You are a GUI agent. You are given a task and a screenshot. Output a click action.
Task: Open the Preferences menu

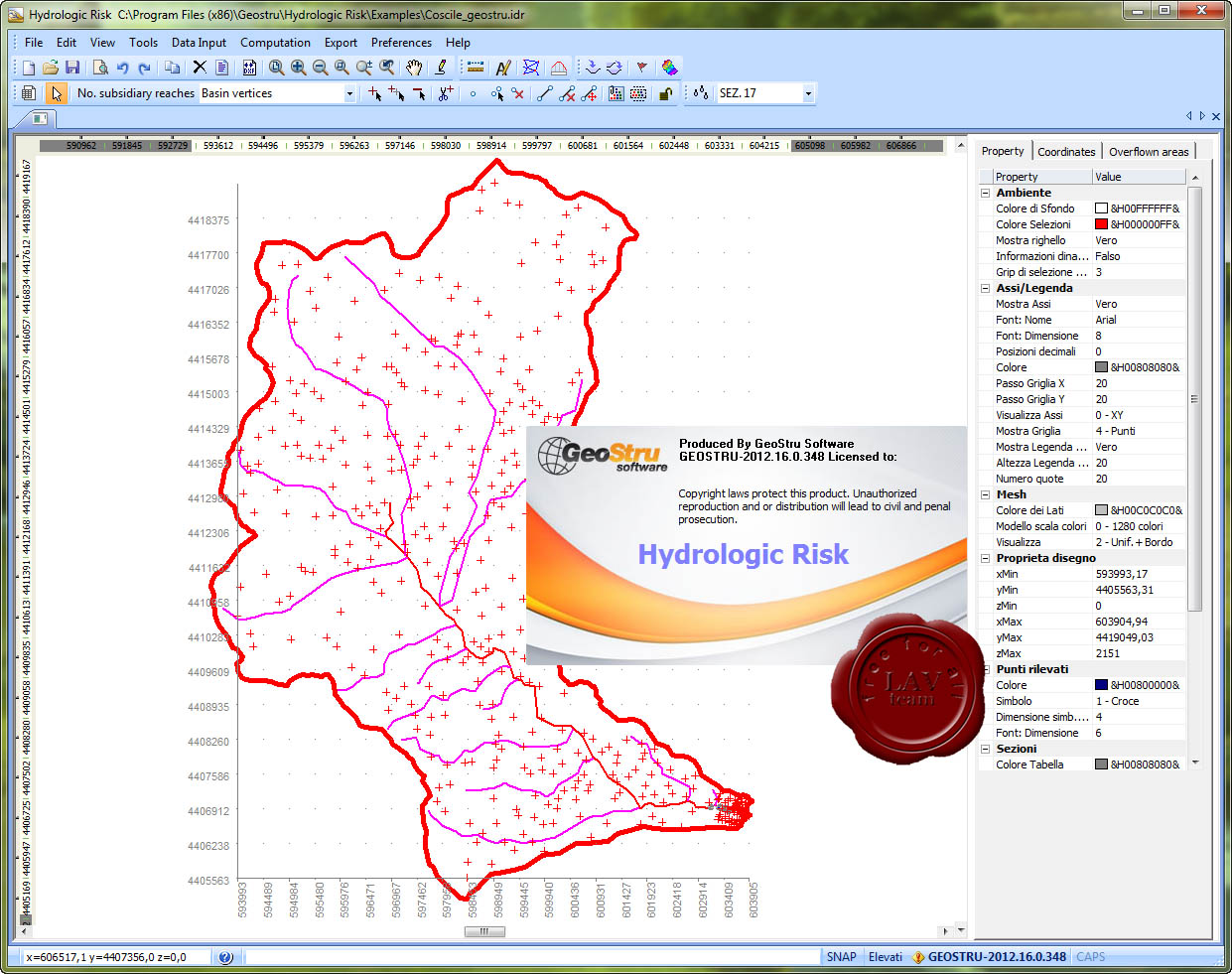click(401, 43)
